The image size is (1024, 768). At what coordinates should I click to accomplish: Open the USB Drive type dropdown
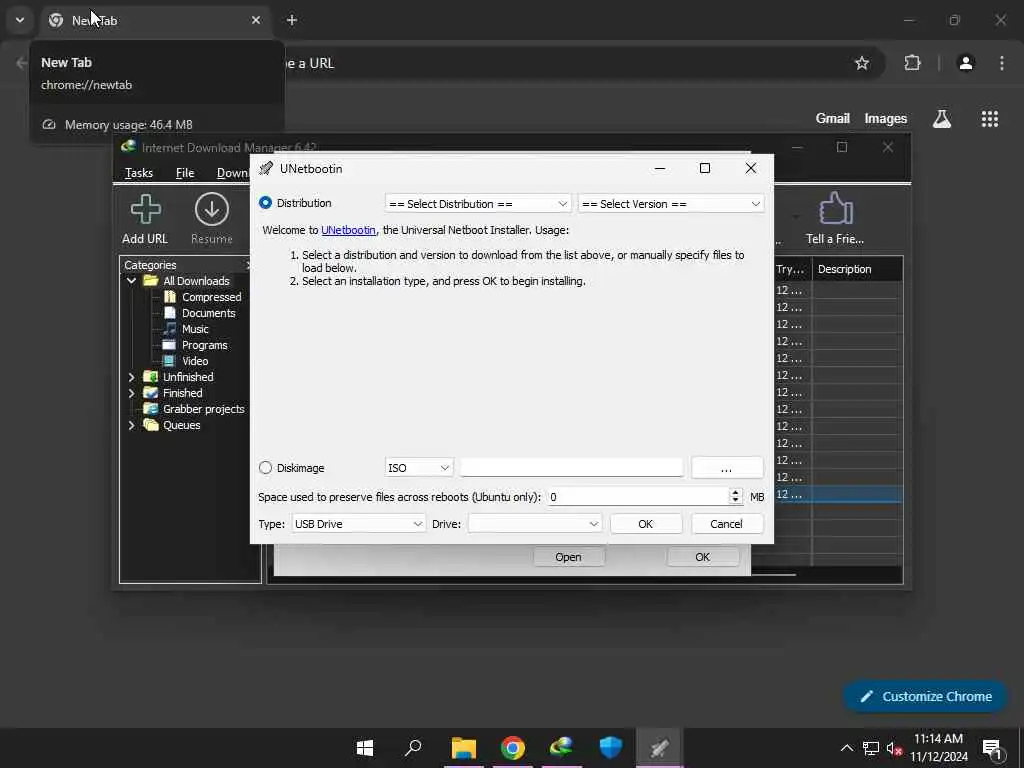359,524
